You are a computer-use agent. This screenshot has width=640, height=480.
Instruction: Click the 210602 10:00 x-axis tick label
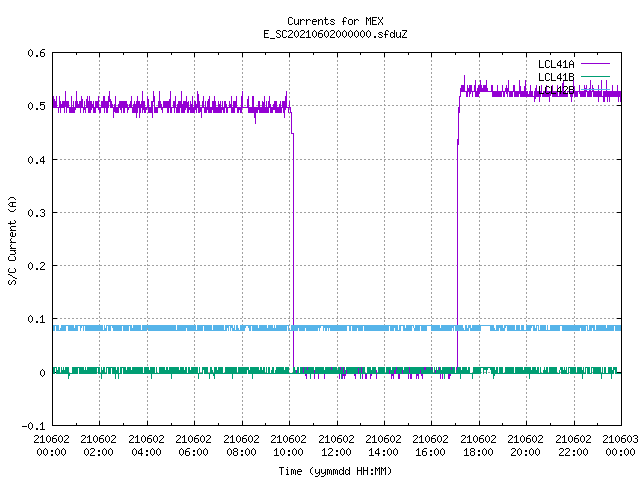pos(288,445)
